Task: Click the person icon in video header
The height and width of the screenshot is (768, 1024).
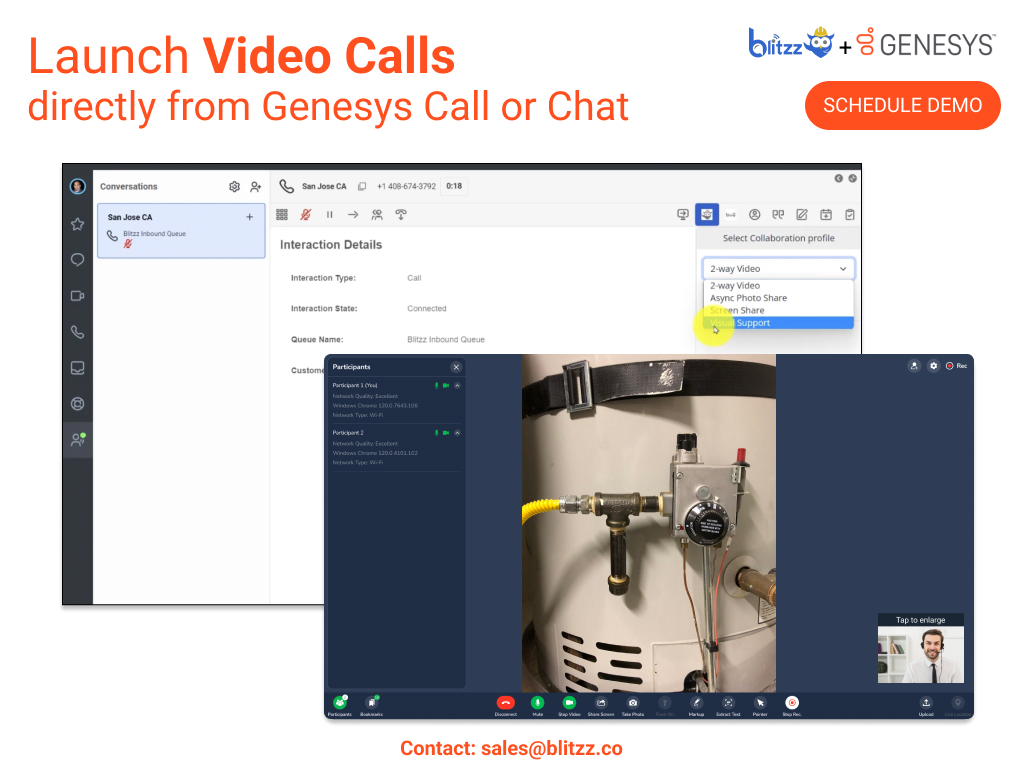Action: (914, 366)
